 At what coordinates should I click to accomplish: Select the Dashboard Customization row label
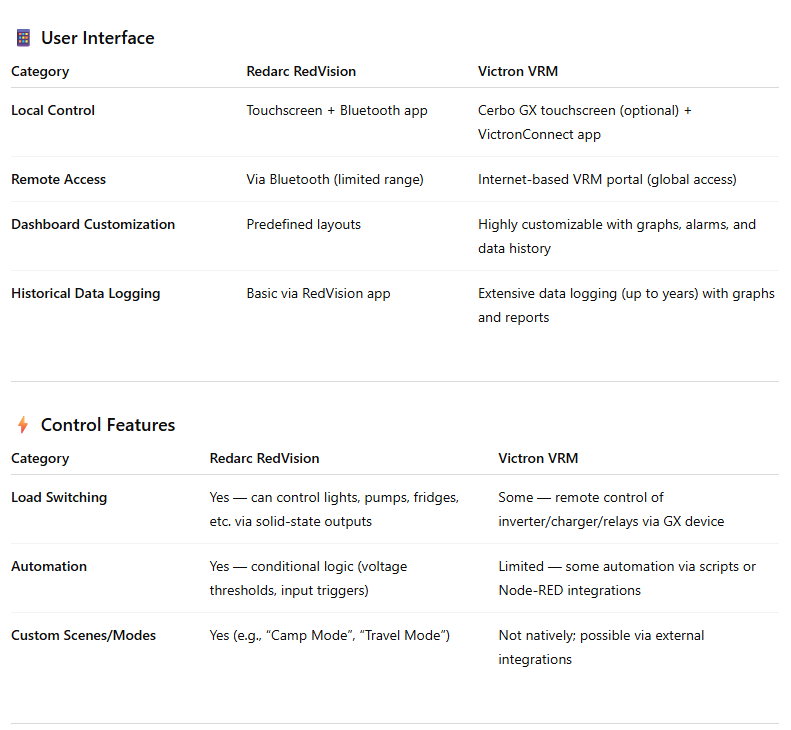93,224
